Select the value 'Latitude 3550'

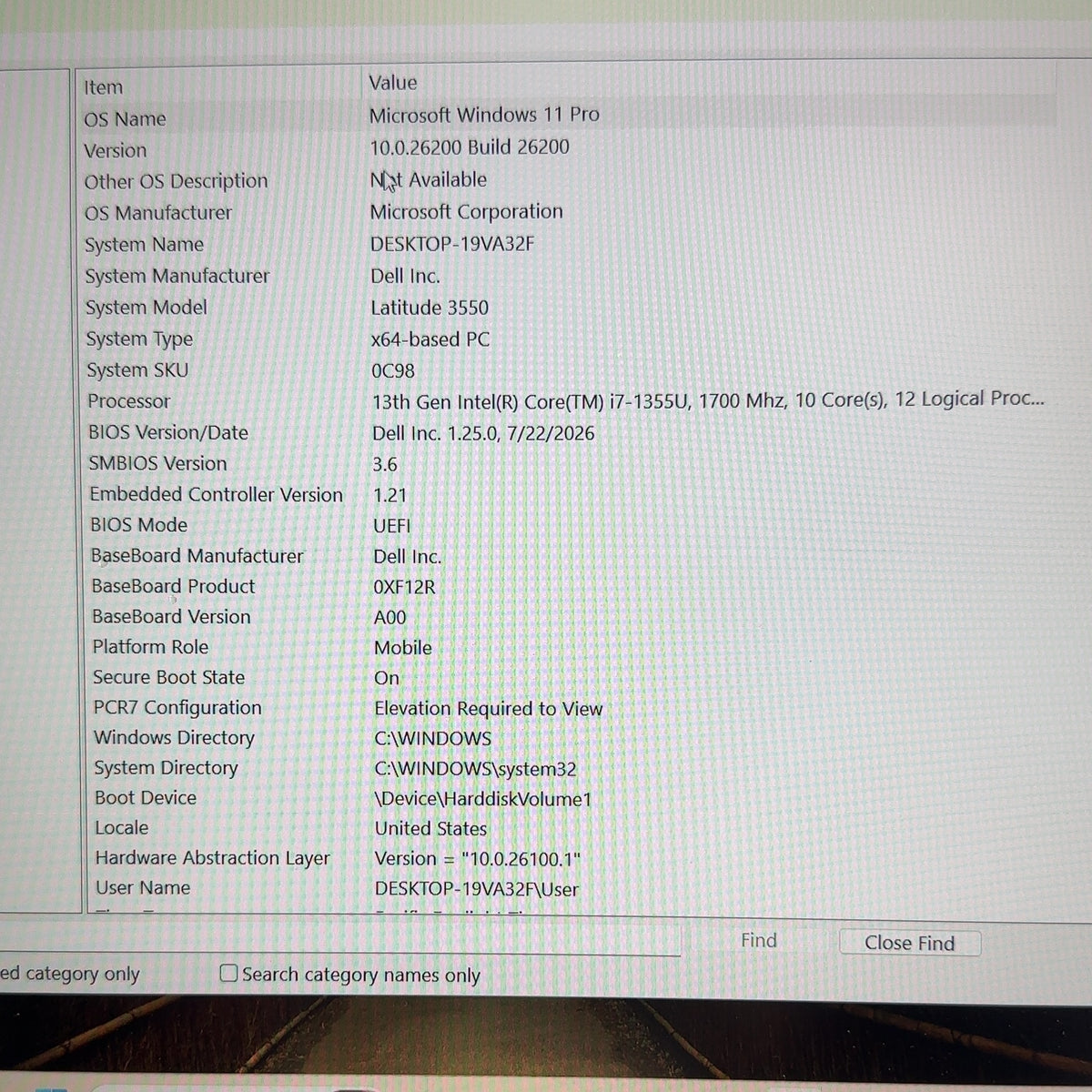point(430,308)
